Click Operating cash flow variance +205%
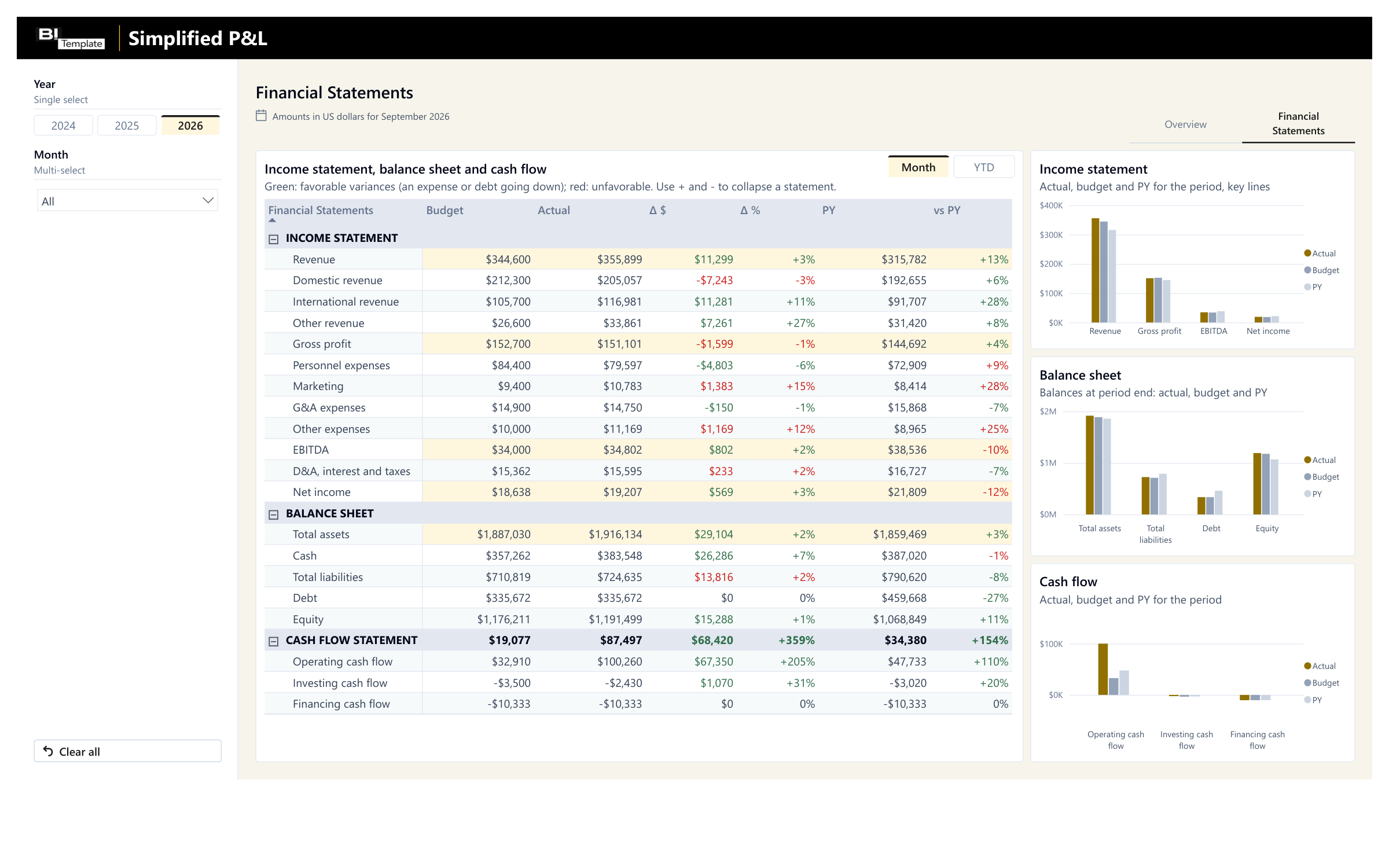This screenshot has width=1389, height=868. 798,661
